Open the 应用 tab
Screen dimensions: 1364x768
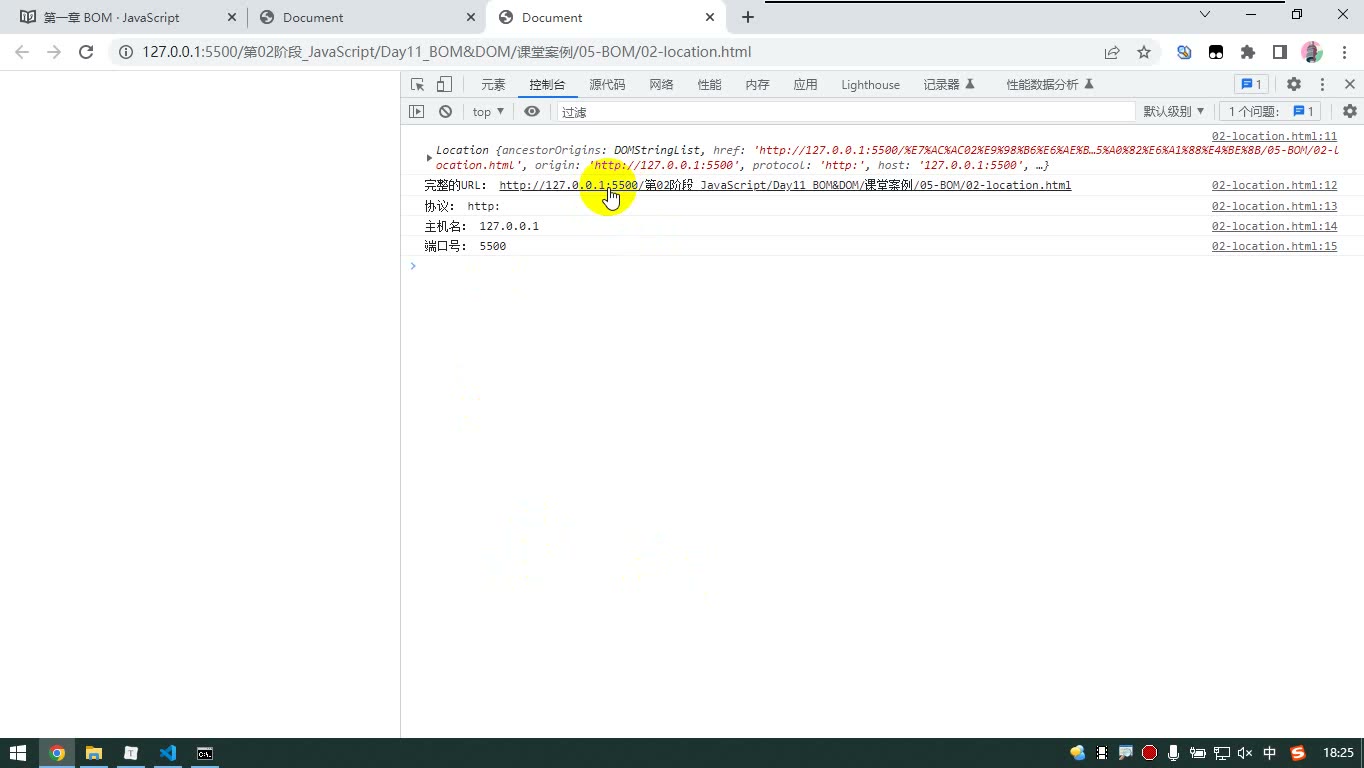coord(805,85)
